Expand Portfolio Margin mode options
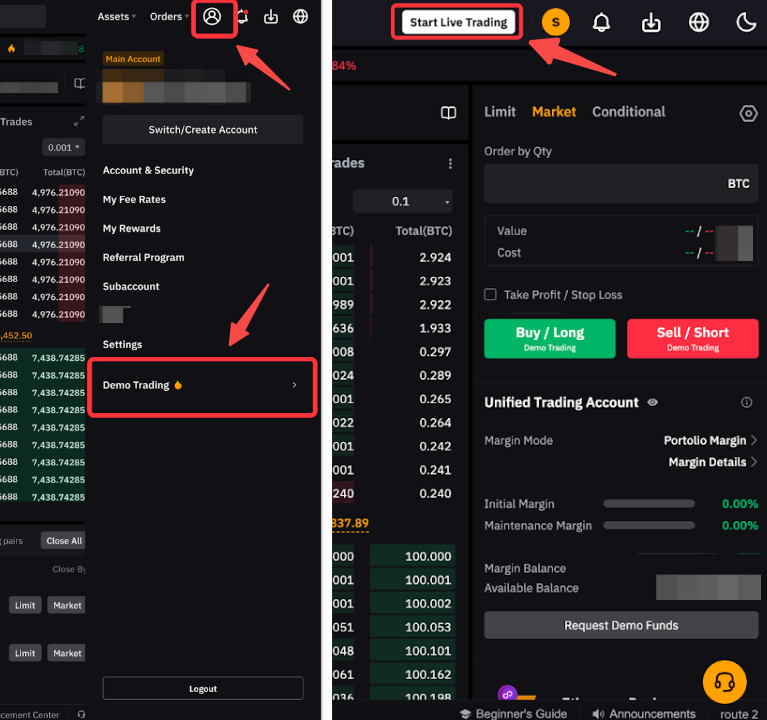The width and height of the screenshot is (767, 720). click(x=710, y=440)
